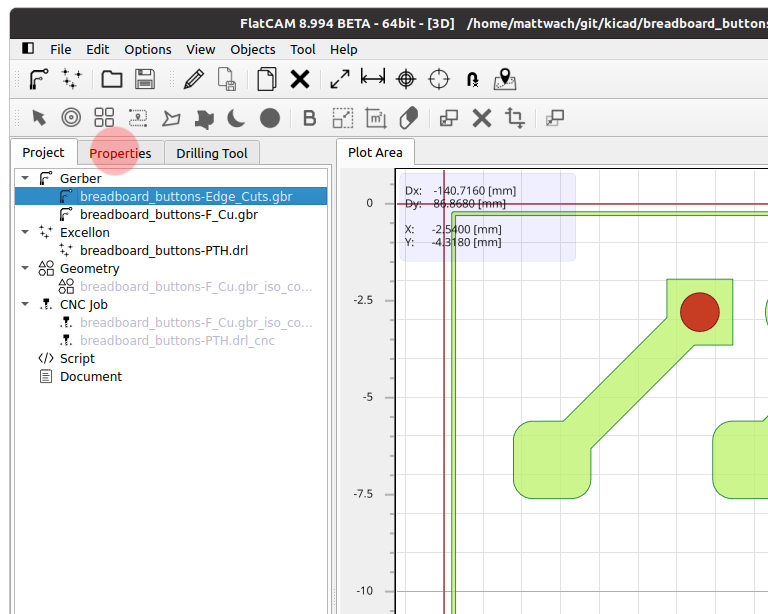The height and width of the screenshot is (614, 768).
Task: Click the Script item in project tree
Action: [77, 358]
